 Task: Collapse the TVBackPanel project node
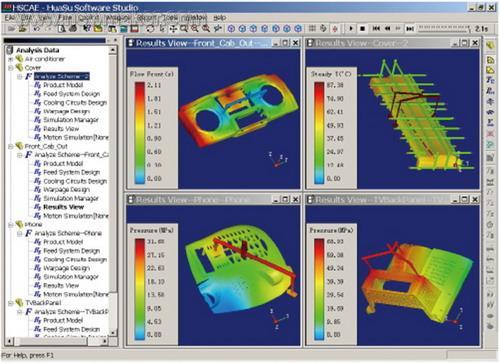11,303
